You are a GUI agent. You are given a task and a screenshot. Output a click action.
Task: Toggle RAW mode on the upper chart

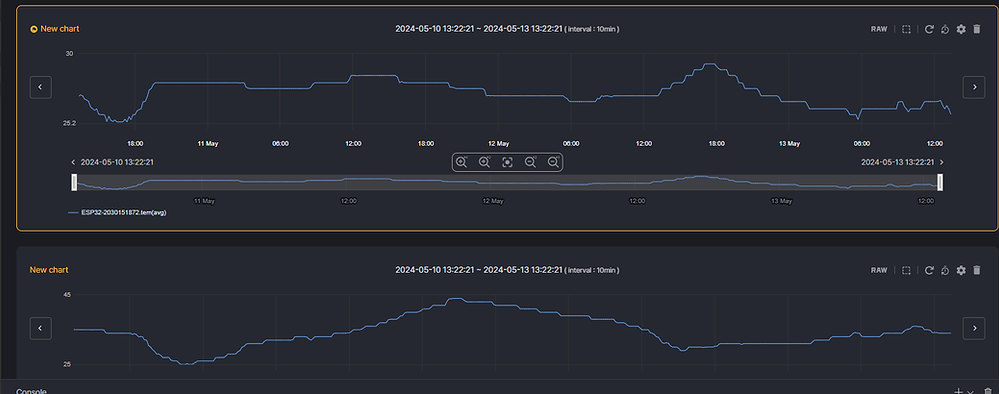click(x=879, y=29)
